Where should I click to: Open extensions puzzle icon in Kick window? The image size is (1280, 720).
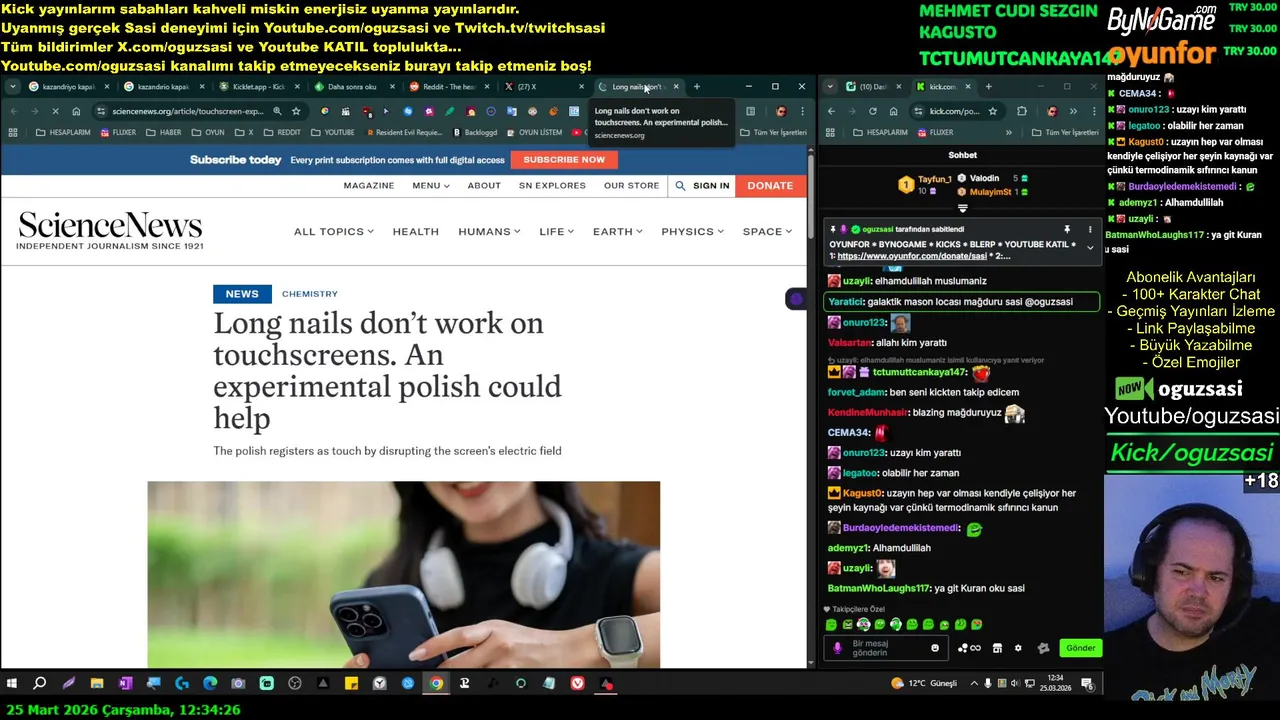(1021, 111)
